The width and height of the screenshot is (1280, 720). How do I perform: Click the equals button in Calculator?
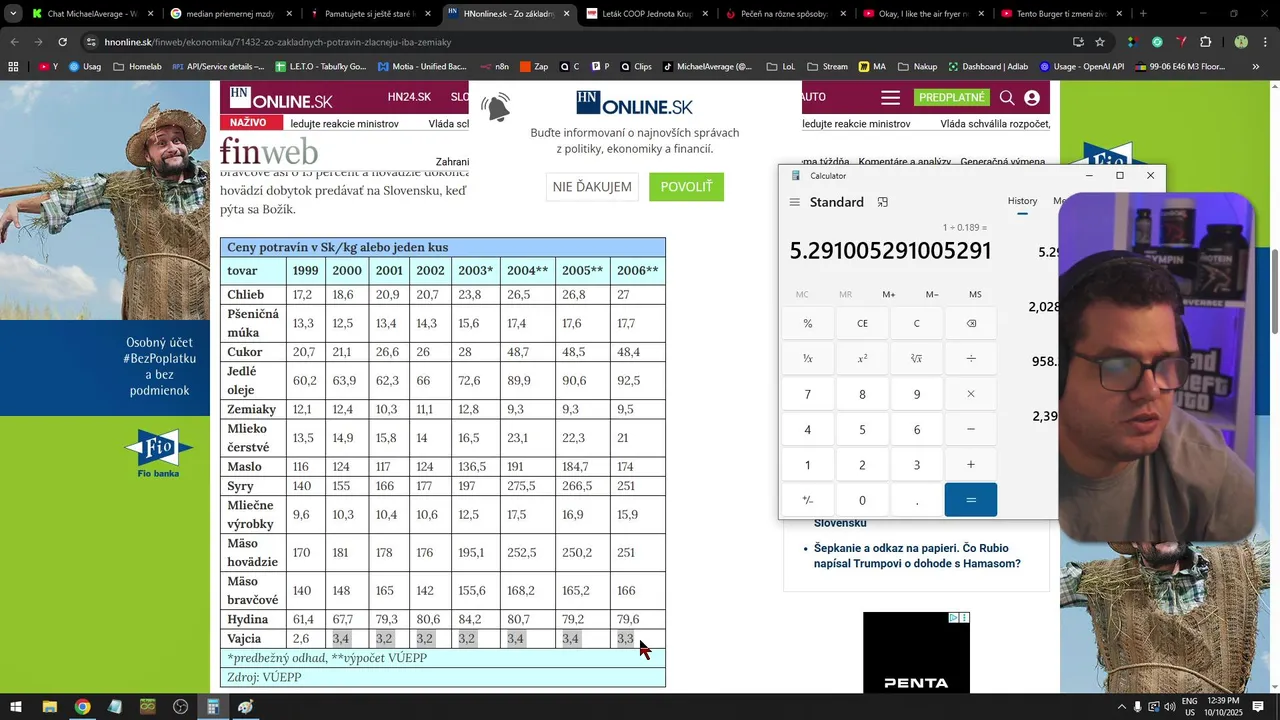point(971,500)
